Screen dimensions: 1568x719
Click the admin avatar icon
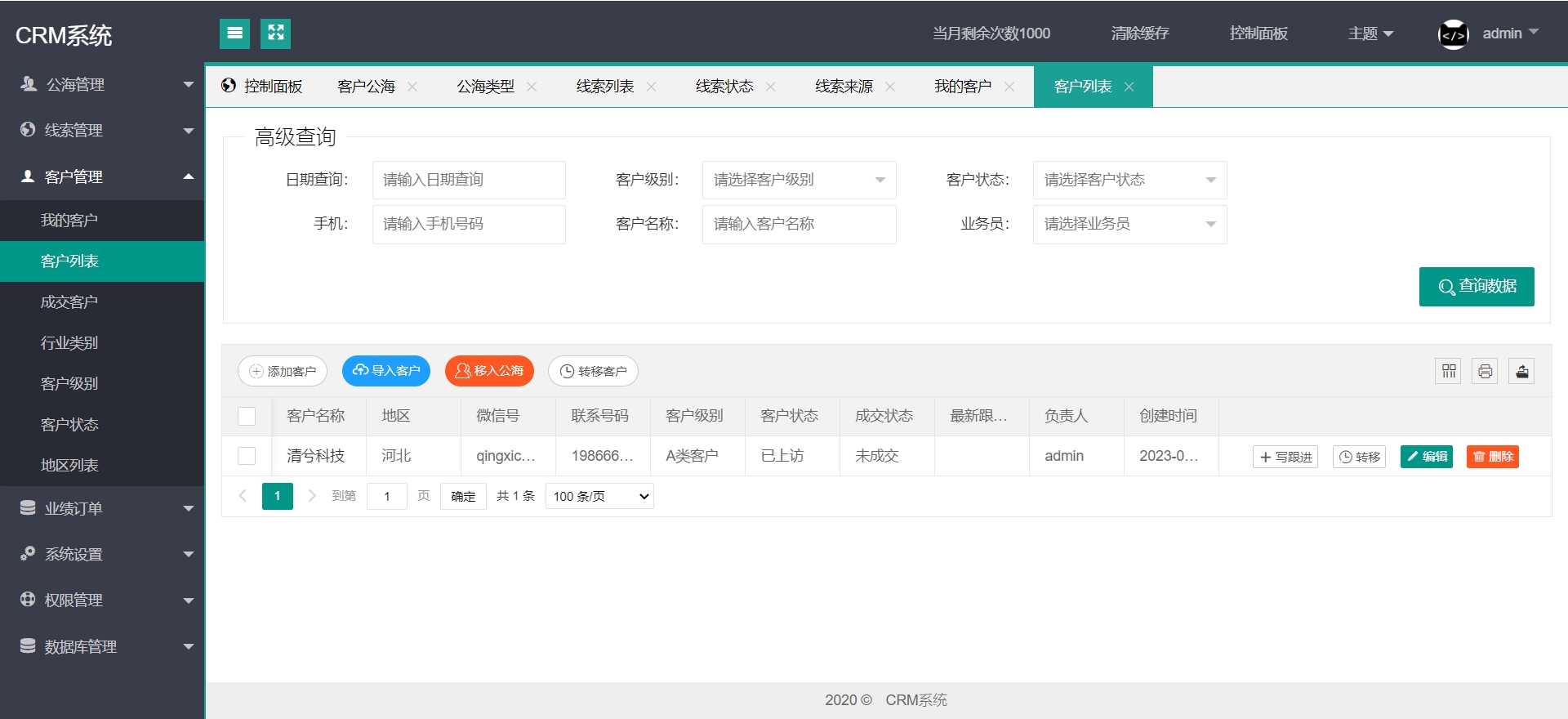(x=1453, y=34)
